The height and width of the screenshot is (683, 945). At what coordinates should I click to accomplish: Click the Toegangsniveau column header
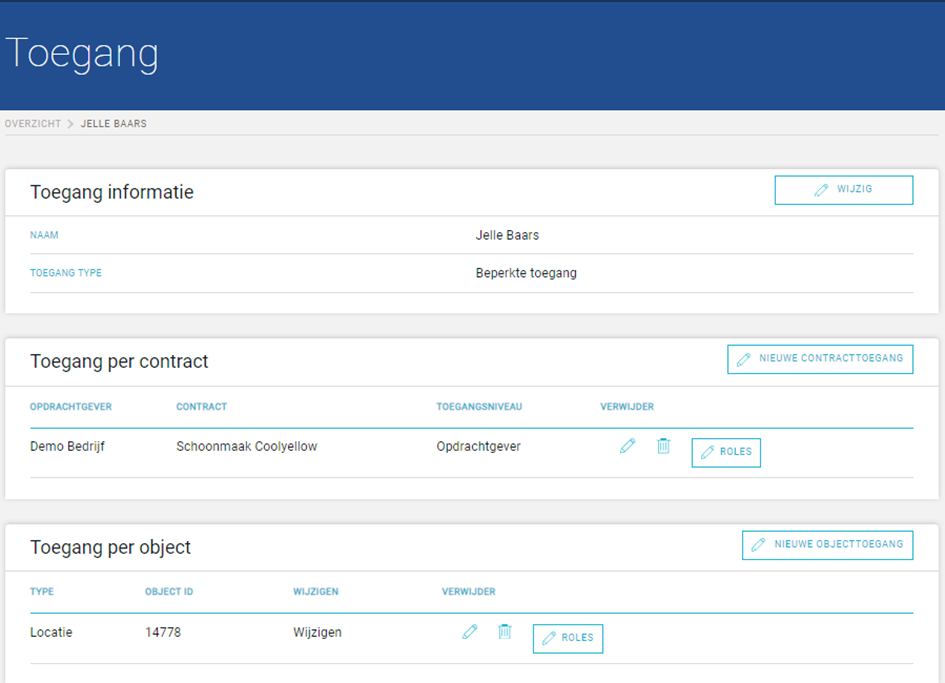tap(479, 407)
